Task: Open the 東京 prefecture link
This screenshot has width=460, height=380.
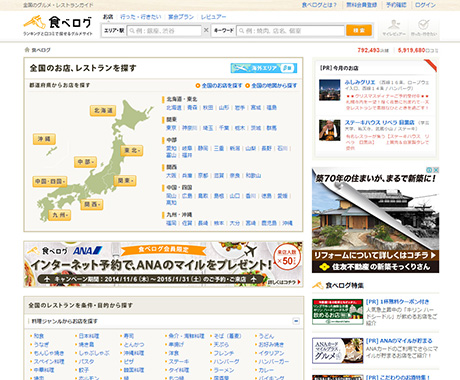Action: pyautogui.click(x=171, y=128)
